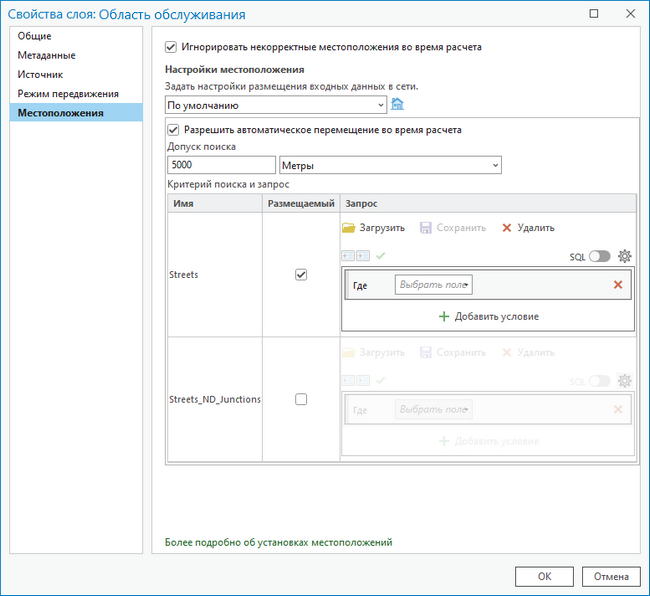650x596 pixels.
Task: Click the green plus Добавить условие icon
Action: click(444, 316)
